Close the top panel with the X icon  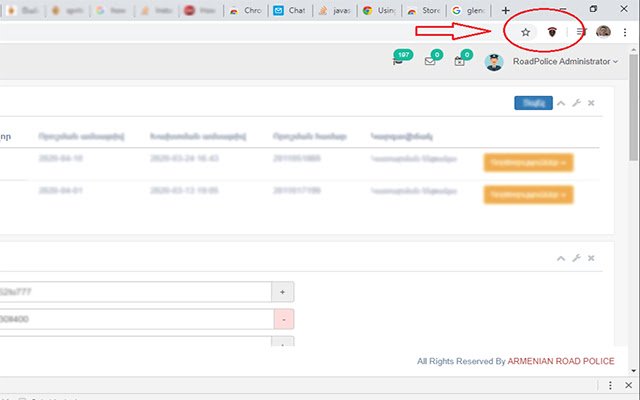pos(591,103)
